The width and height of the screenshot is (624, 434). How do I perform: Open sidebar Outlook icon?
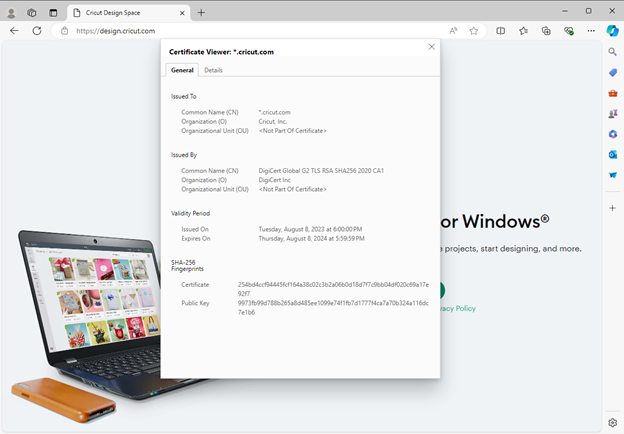coord(612,154)
